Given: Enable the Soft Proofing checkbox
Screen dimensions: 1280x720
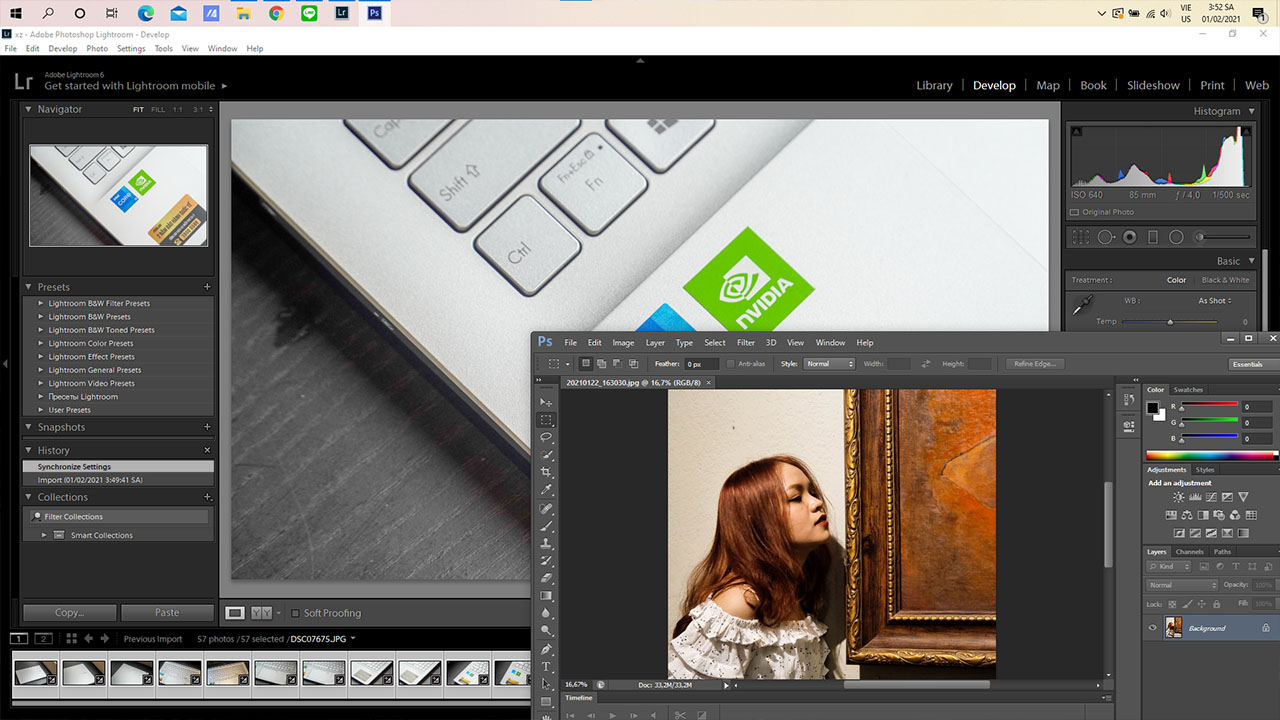Looking at the screenshot, I should tap(295, 613).
